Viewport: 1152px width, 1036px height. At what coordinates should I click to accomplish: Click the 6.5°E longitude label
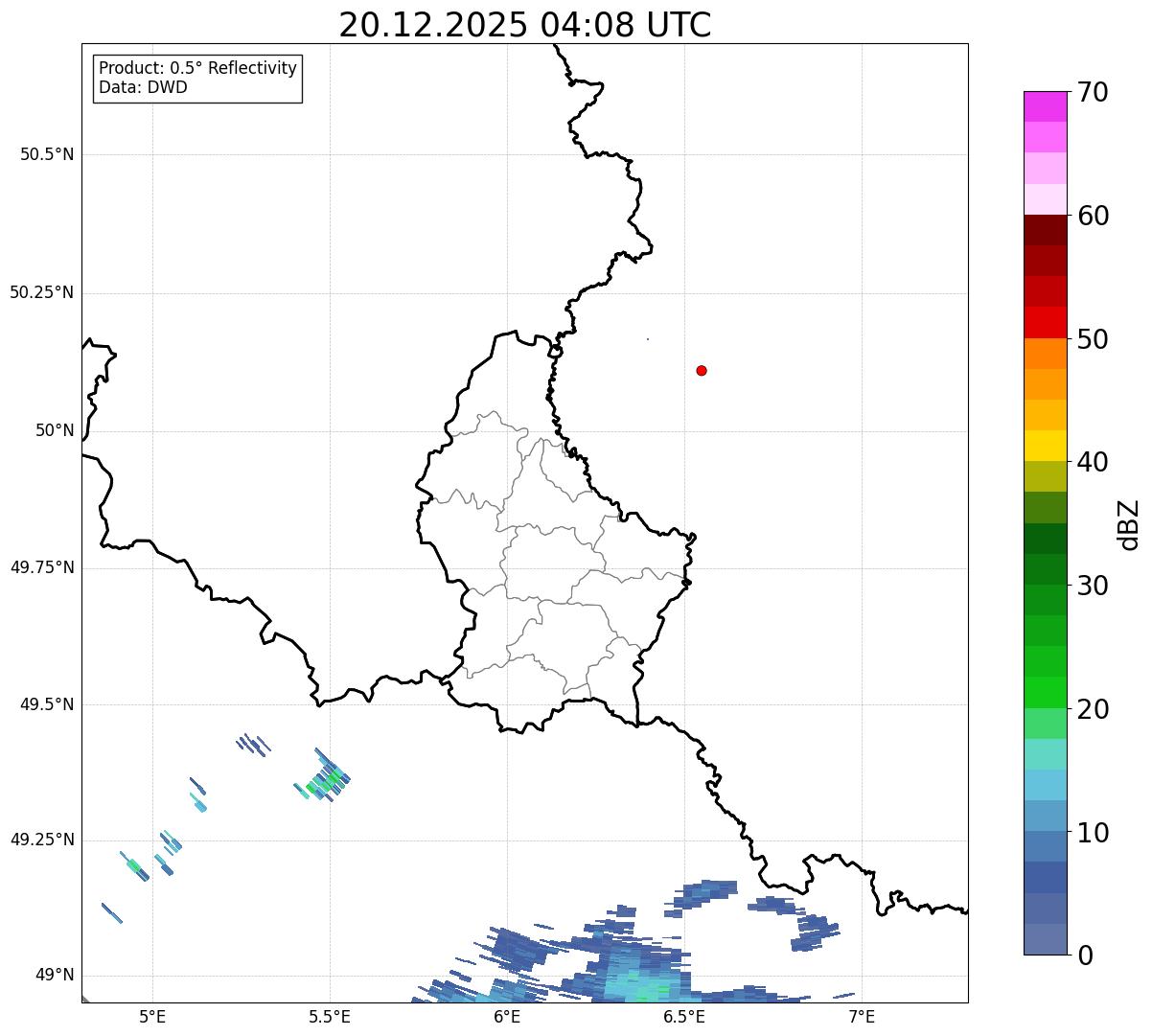click(x=684, y=1016)
